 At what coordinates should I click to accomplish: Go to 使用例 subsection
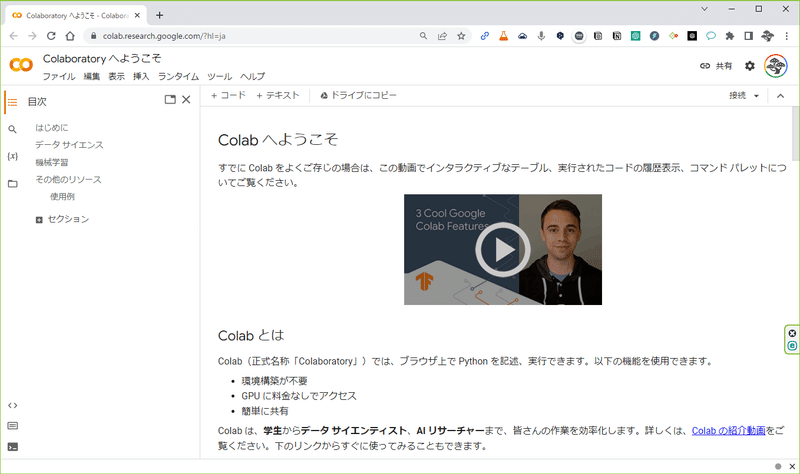(x=62, y=196)
